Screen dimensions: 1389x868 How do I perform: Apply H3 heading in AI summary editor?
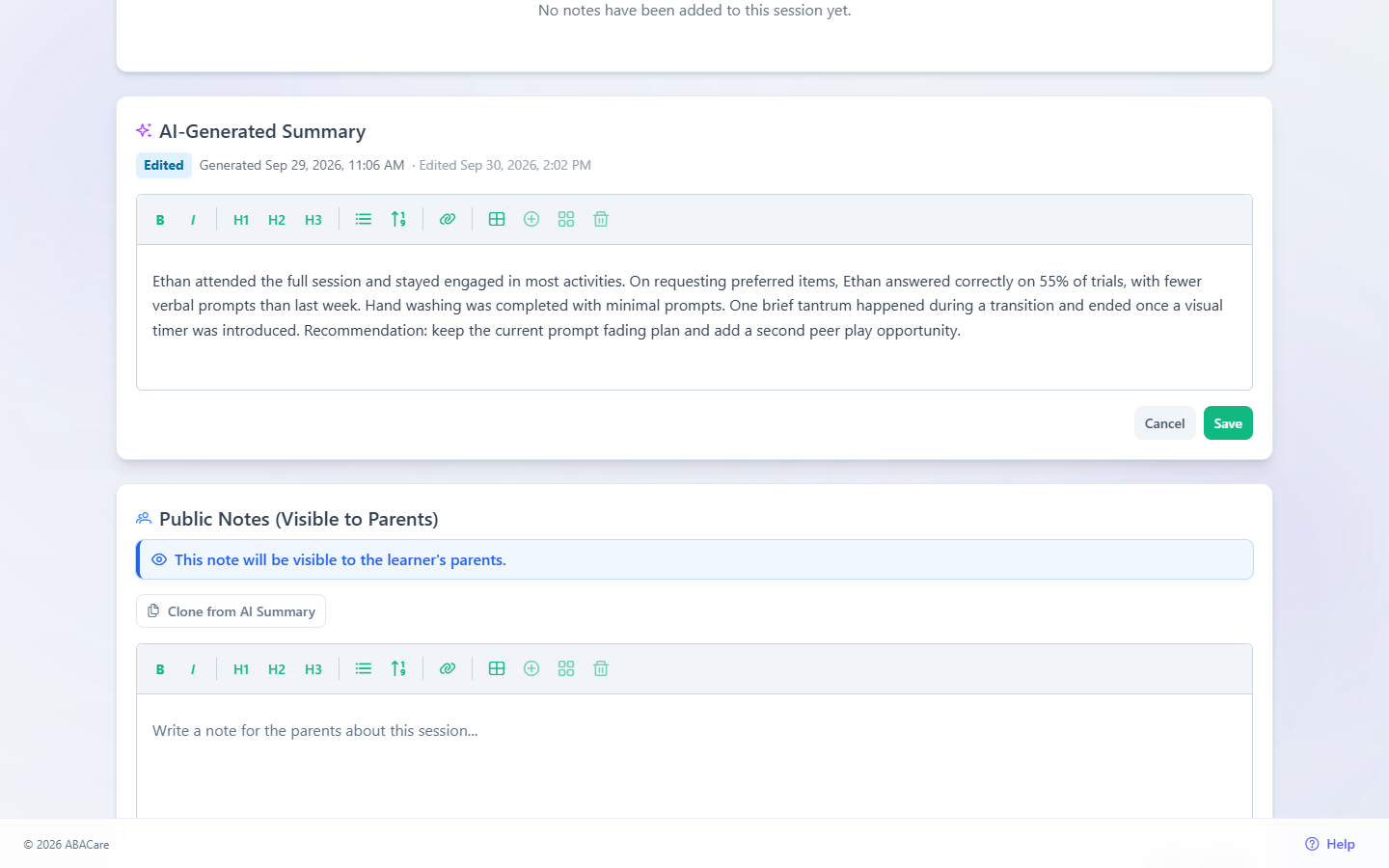313,220
